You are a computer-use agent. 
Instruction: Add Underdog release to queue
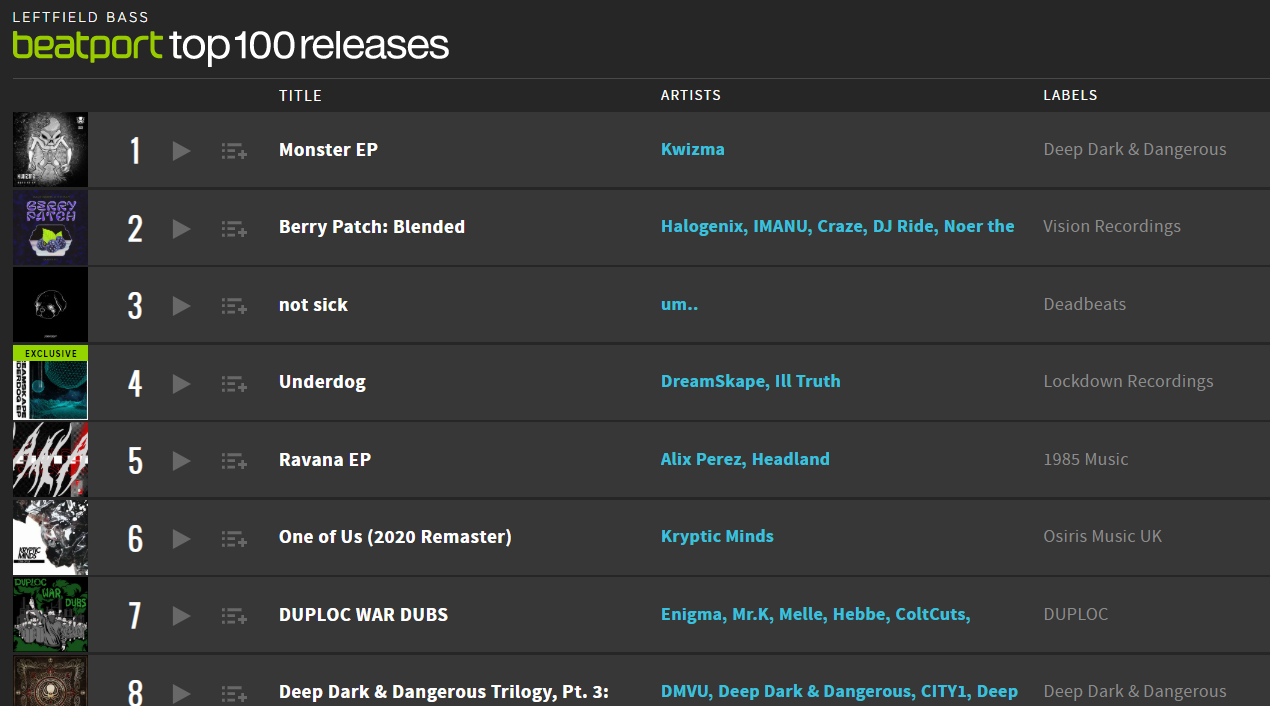[234, 384]
